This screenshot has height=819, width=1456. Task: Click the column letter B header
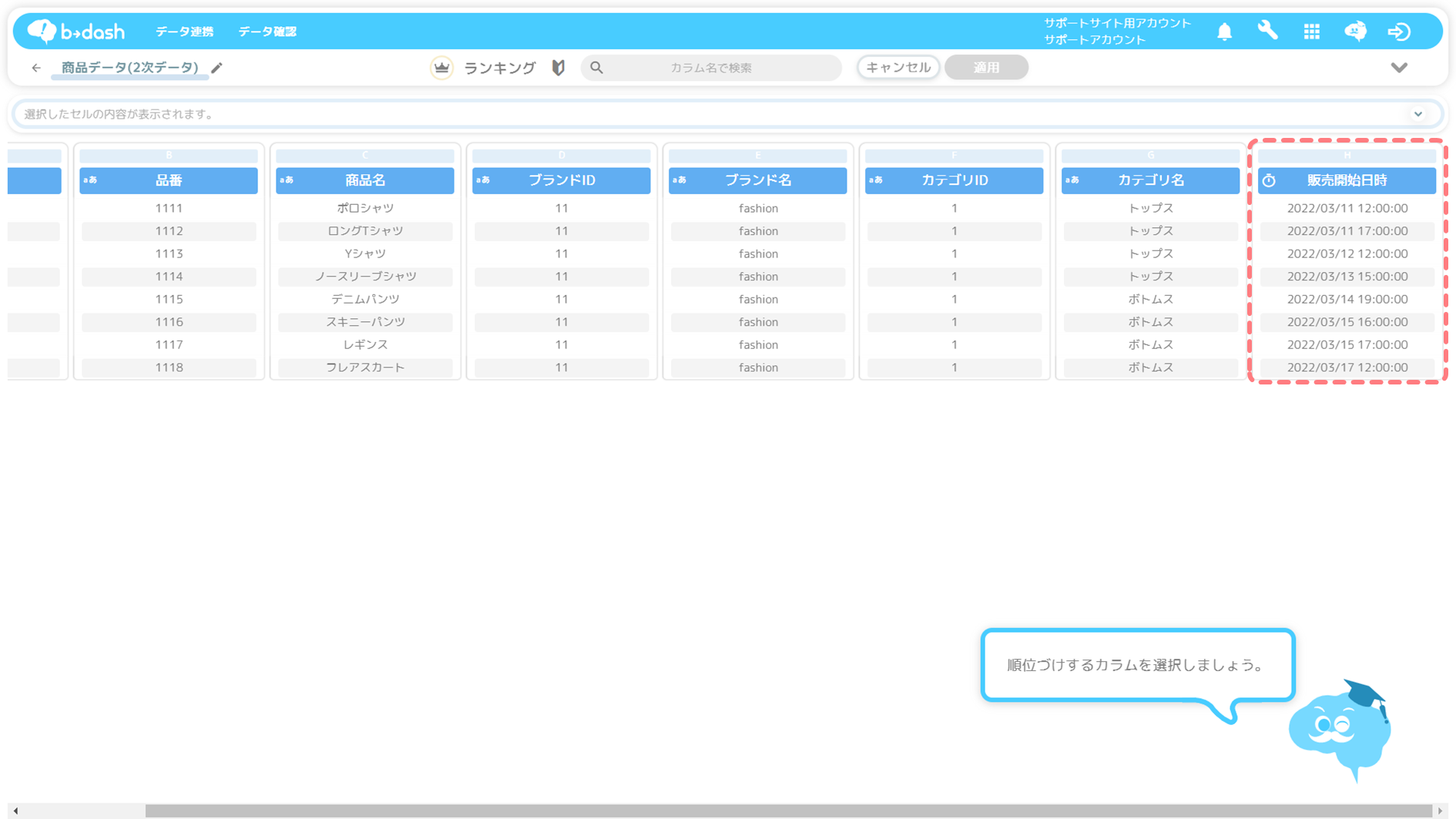pyautogui.click(x=169, y=156)
